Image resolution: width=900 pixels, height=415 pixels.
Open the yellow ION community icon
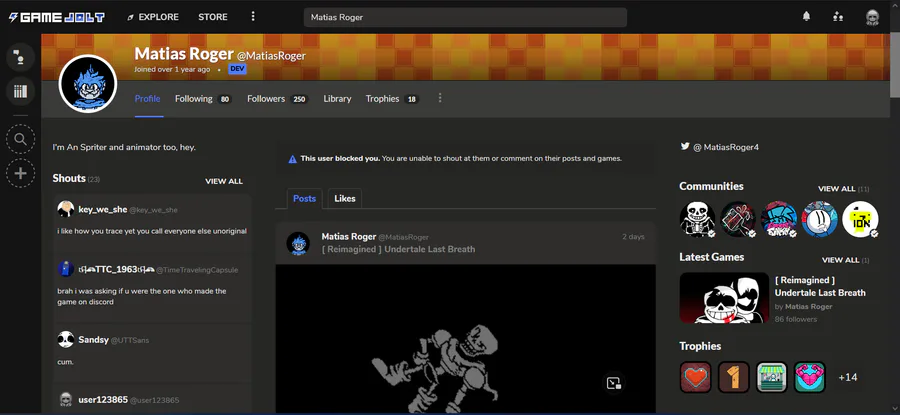(x=860, y=219)
